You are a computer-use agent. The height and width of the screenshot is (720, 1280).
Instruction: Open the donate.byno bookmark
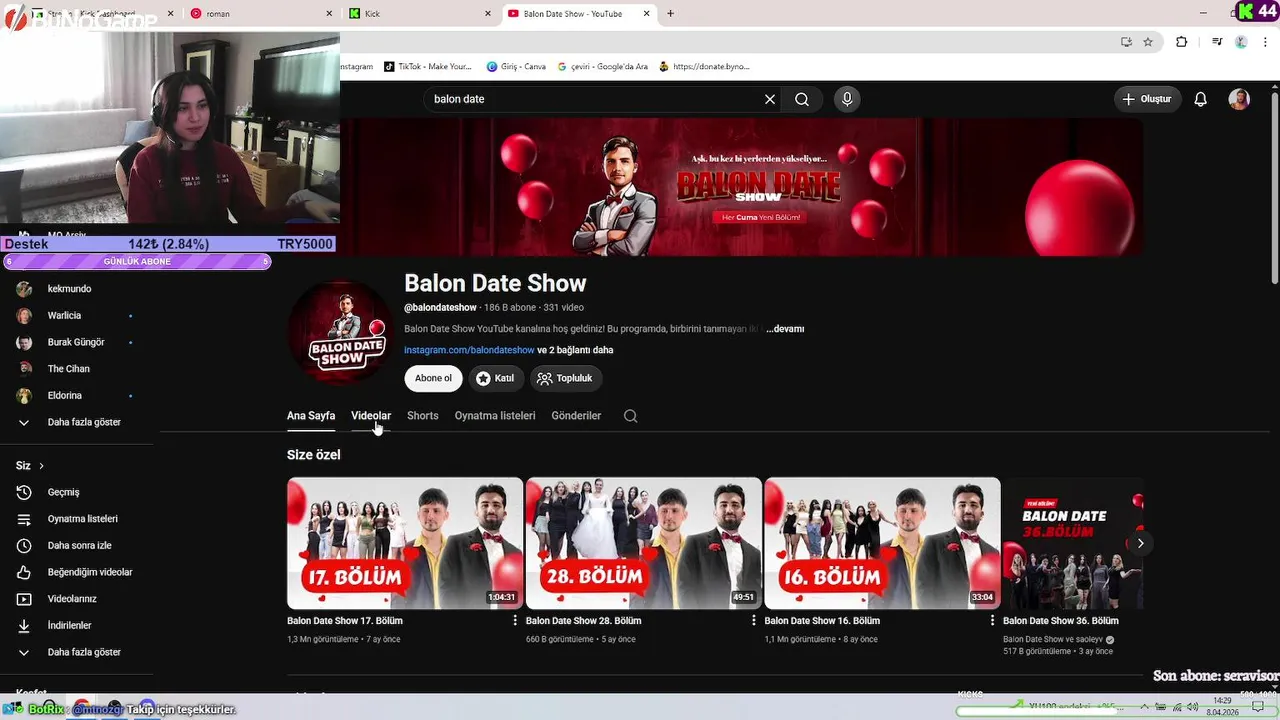coord(705,67)
